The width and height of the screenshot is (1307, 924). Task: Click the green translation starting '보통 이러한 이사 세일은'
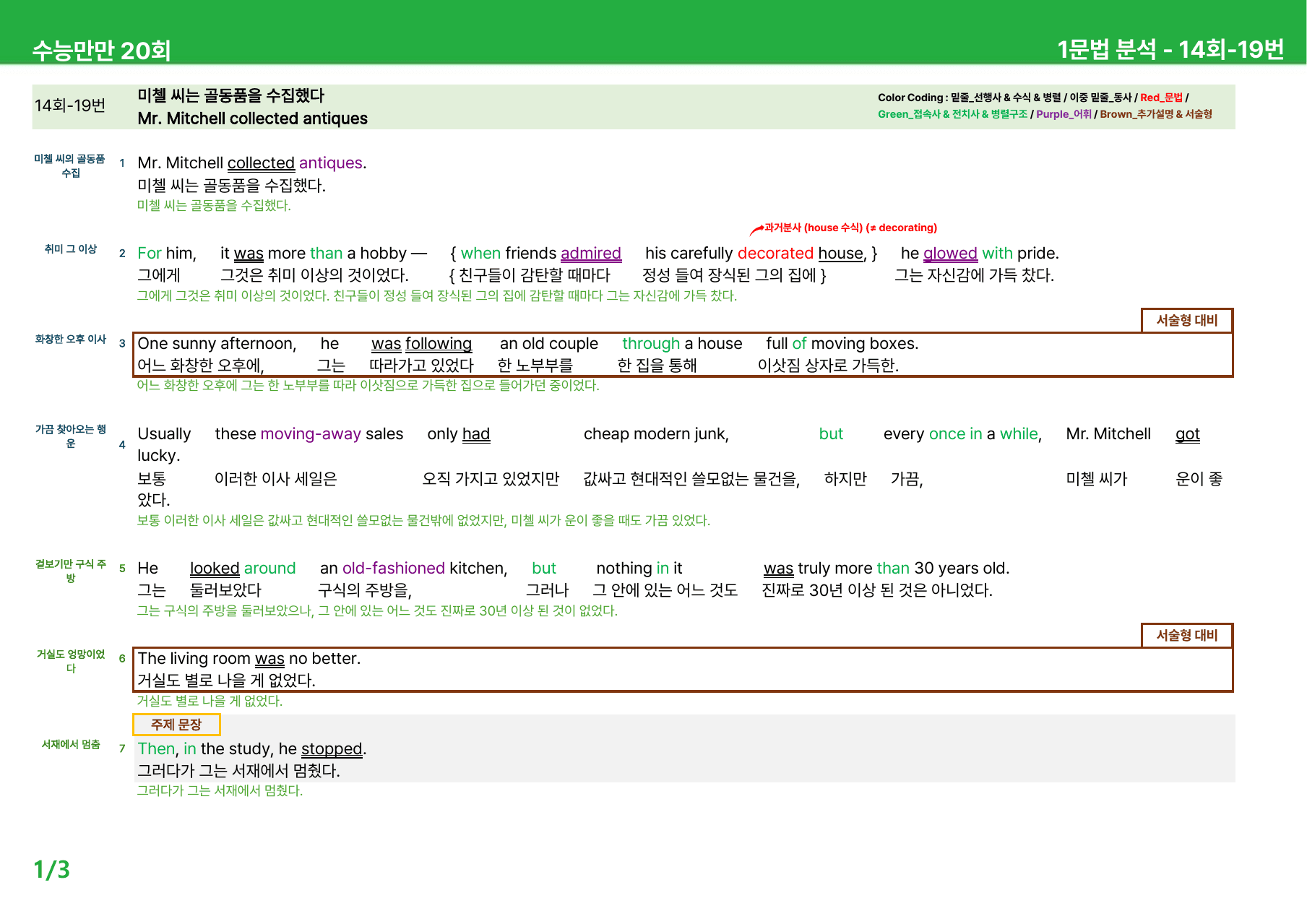tap(423, 520)
